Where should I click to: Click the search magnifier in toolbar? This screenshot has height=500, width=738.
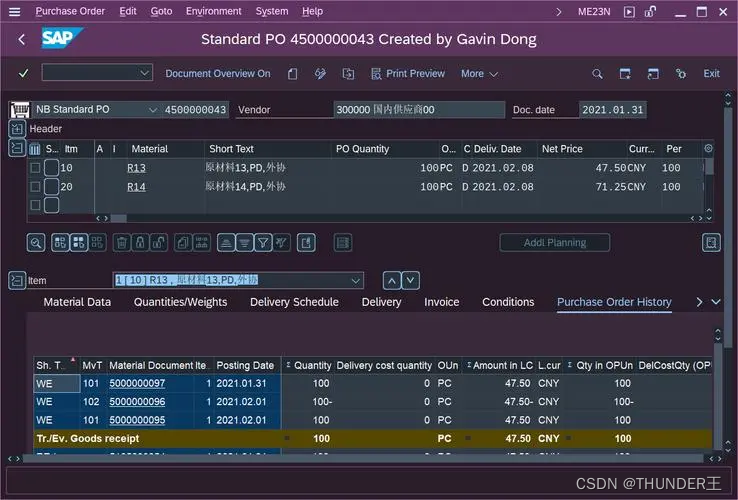click(x=597, y=74)
